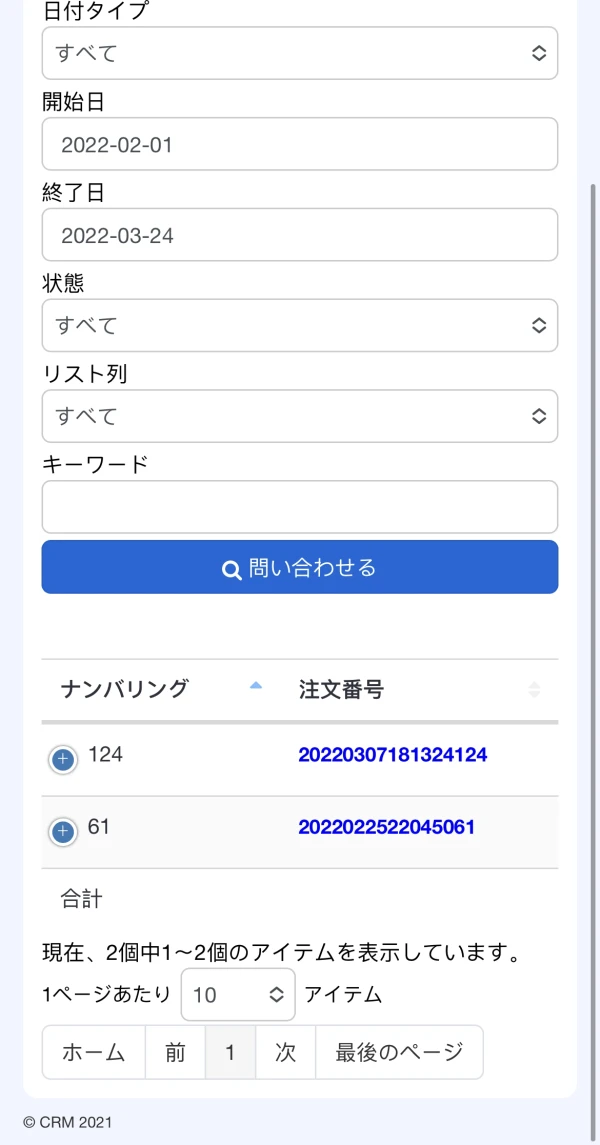
Task: Click 開始日 date field
Action: tap(299, 144)
